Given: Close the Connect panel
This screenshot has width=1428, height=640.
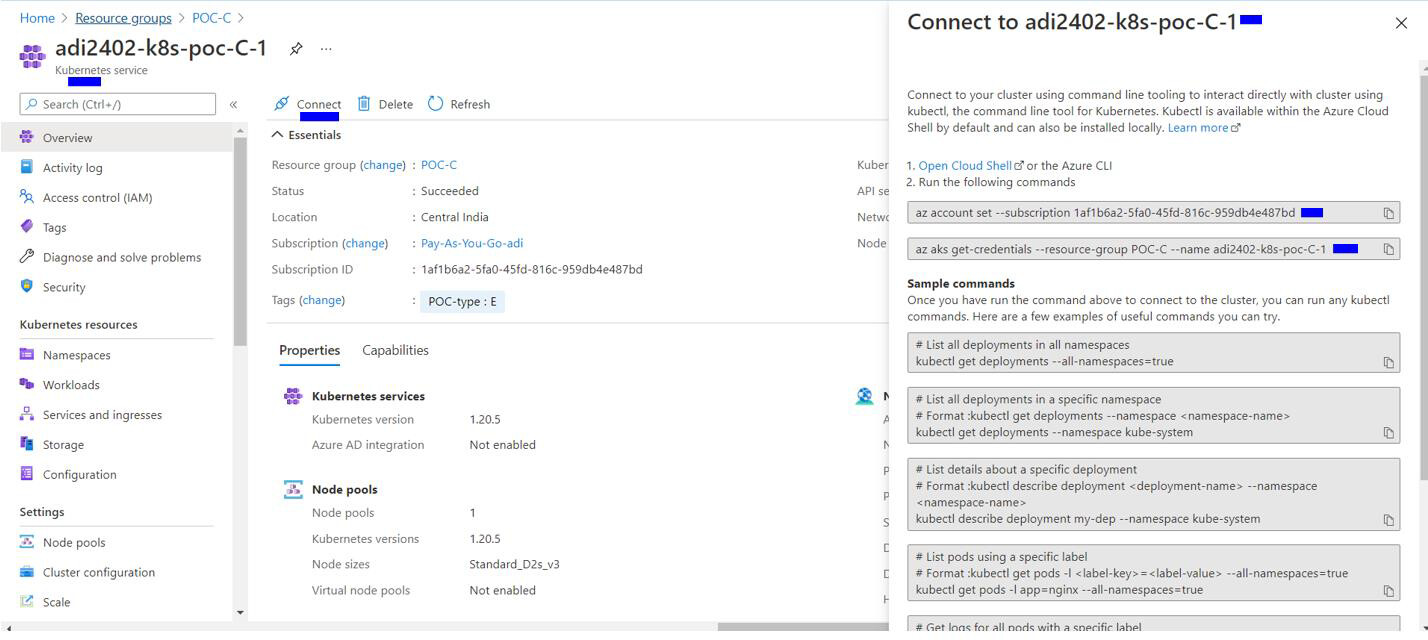Looking at the screenshot, I should tap(1400, 23).
